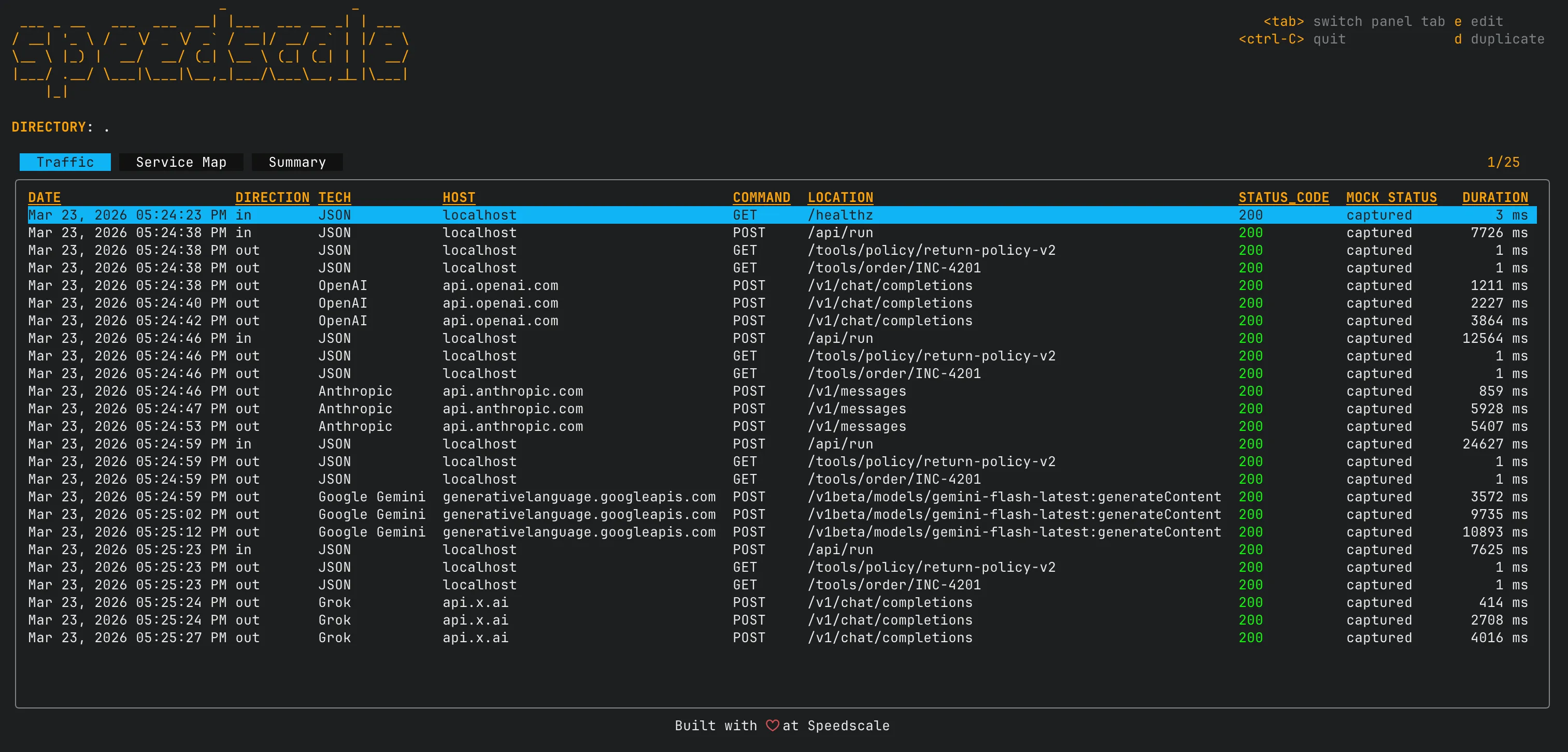Select the Traffic tab
Image resolution: width=1568 pixels, height=752 pixels.
click(x=65, y=162)
